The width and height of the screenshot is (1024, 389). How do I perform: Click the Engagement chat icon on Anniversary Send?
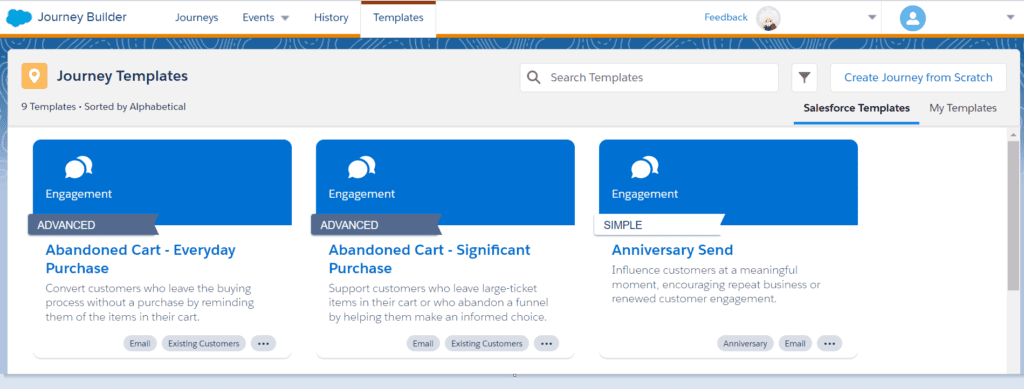tap(645, 168)
